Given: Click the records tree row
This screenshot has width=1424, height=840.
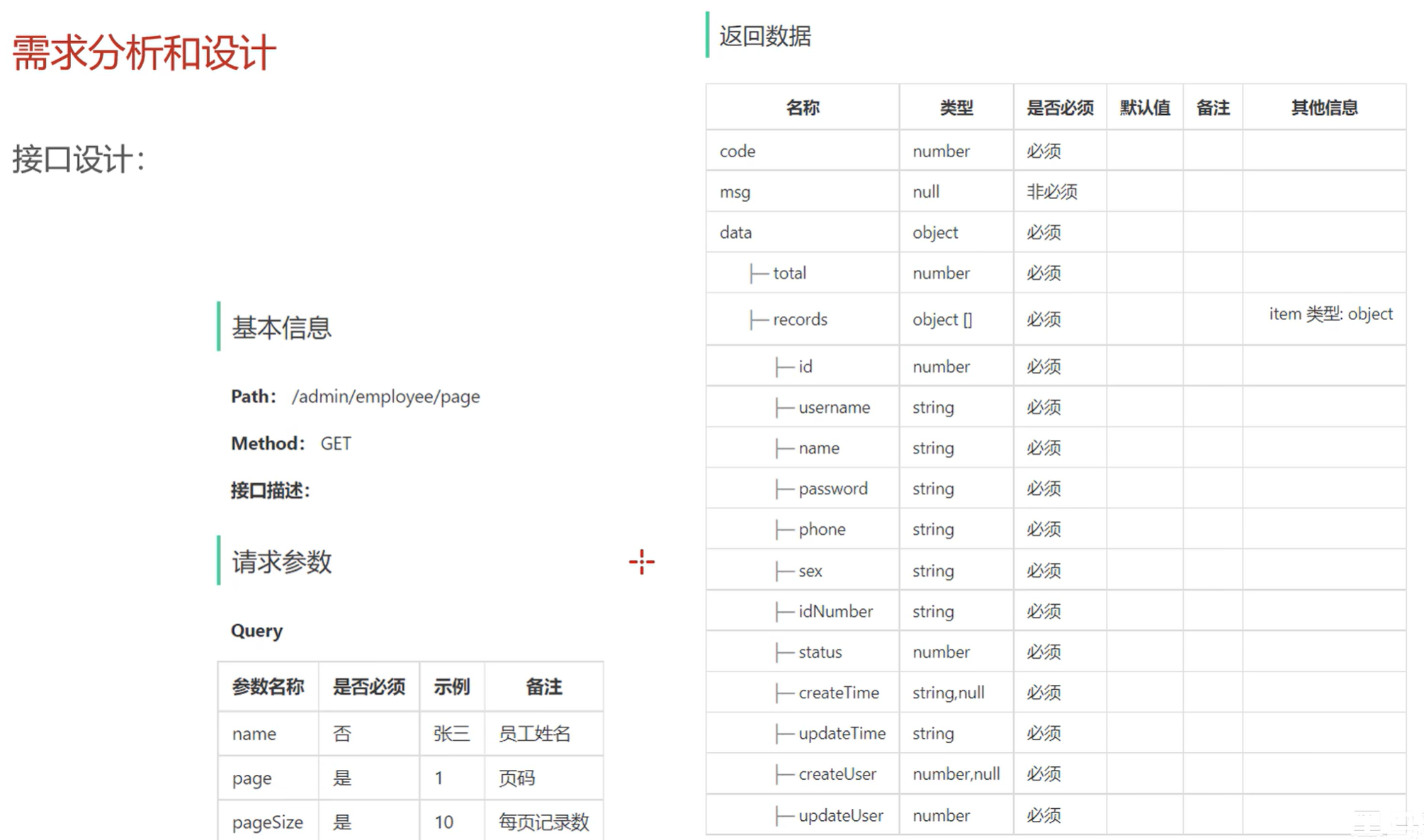Looking at the screenshot, I should 799,319.
